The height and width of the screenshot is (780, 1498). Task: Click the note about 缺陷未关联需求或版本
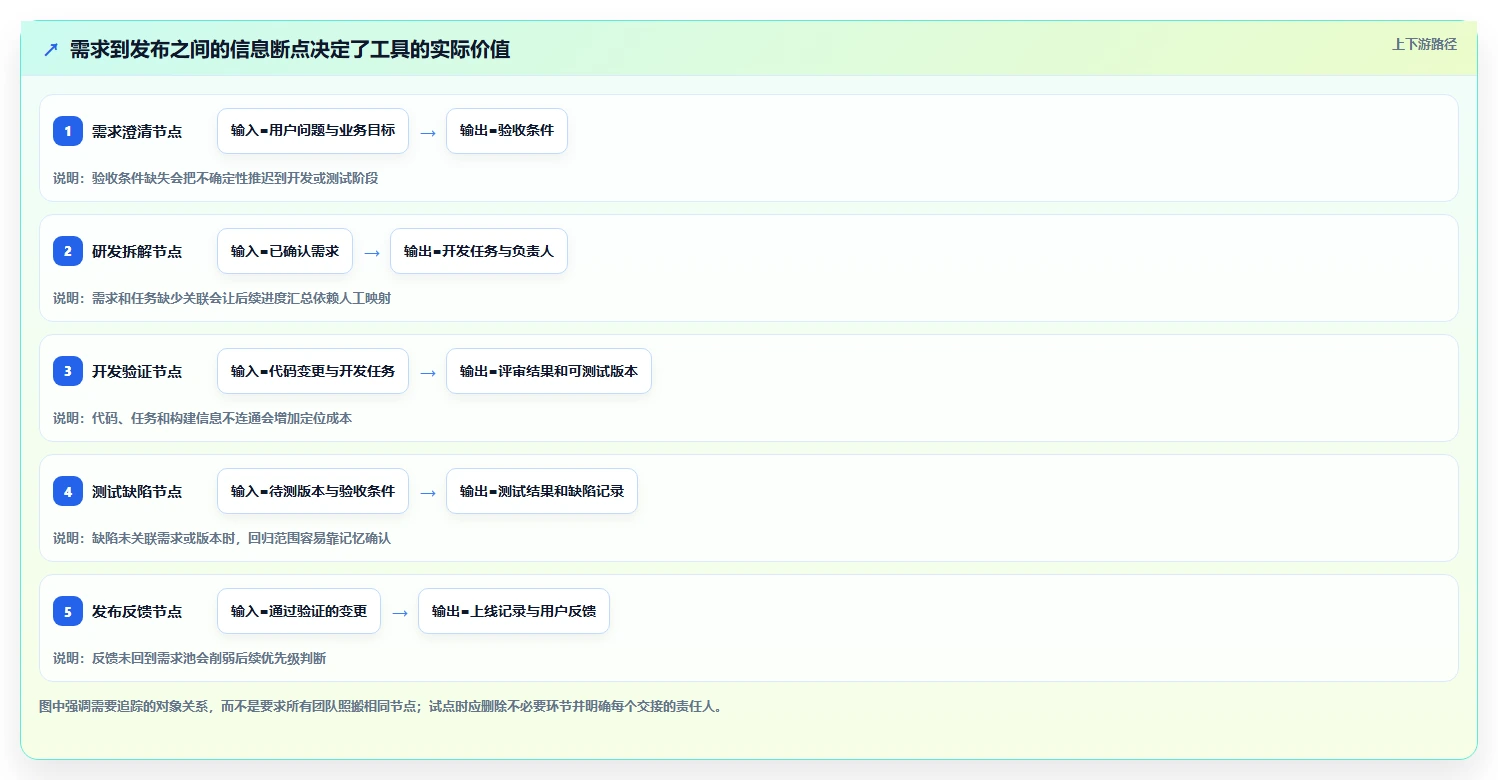[222, 538]
